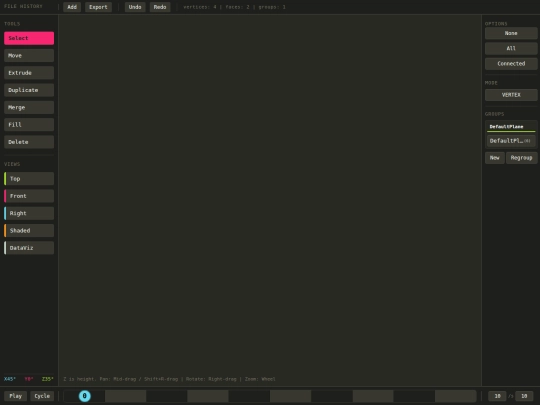Click the Delete tool
The height and width of the screenshot is (405, 540).
click(29, 142)
